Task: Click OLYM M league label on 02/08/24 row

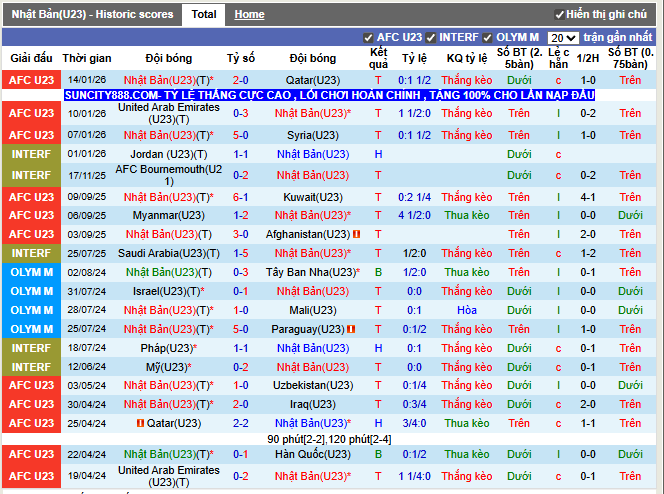Action: tap(31, 272)
